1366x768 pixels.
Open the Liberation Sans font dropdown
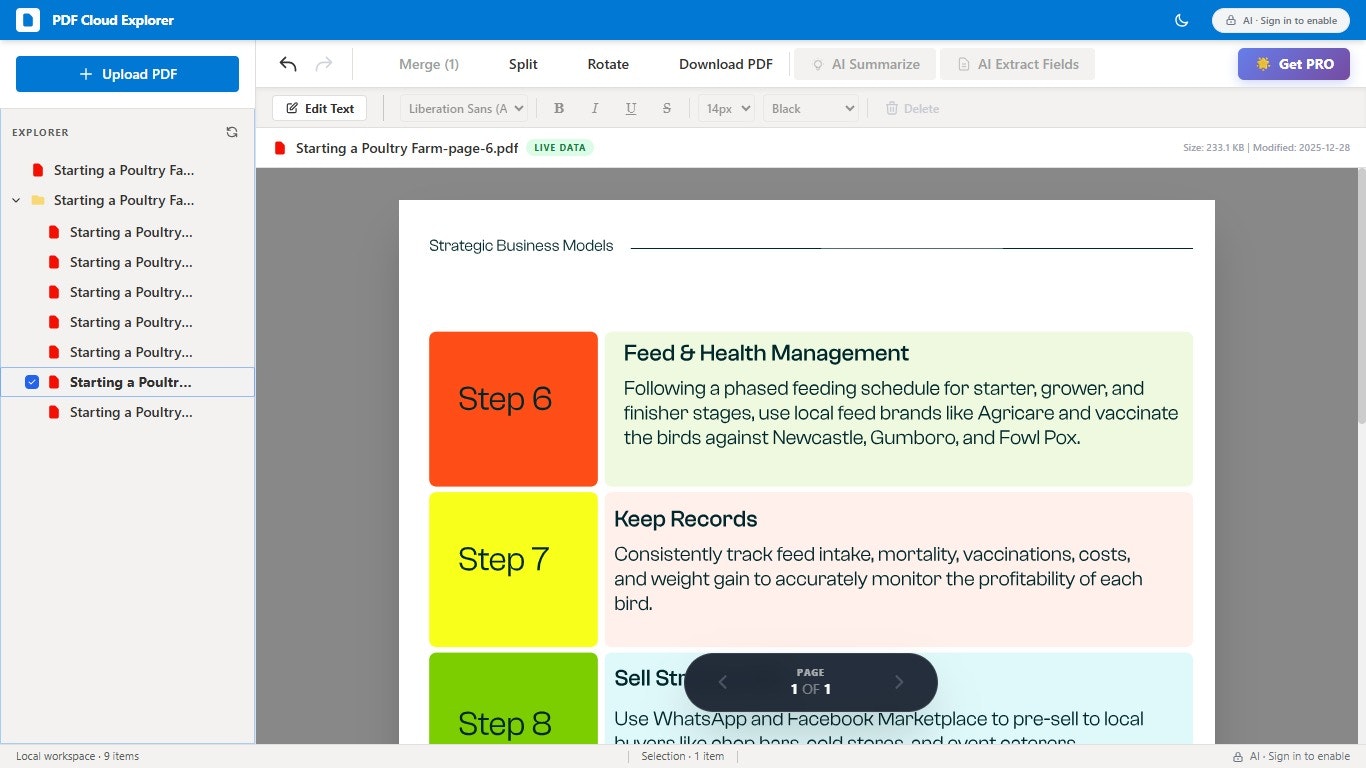[463, 108]
